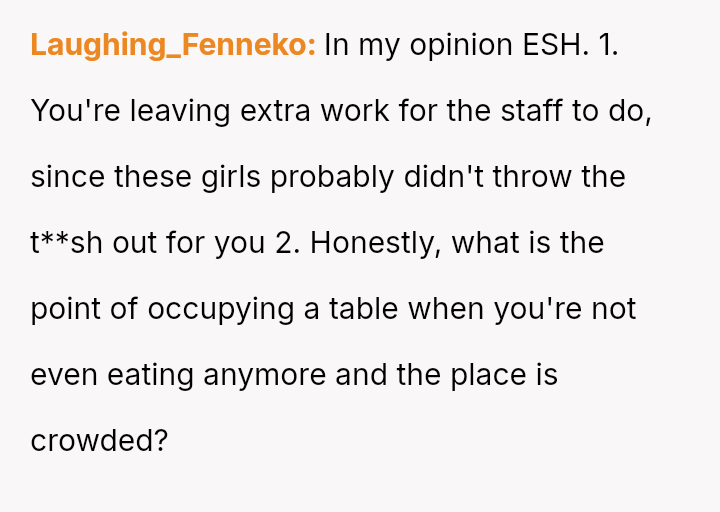Click the final word "crowded?"
720x512 pixels.
point(98,441)
